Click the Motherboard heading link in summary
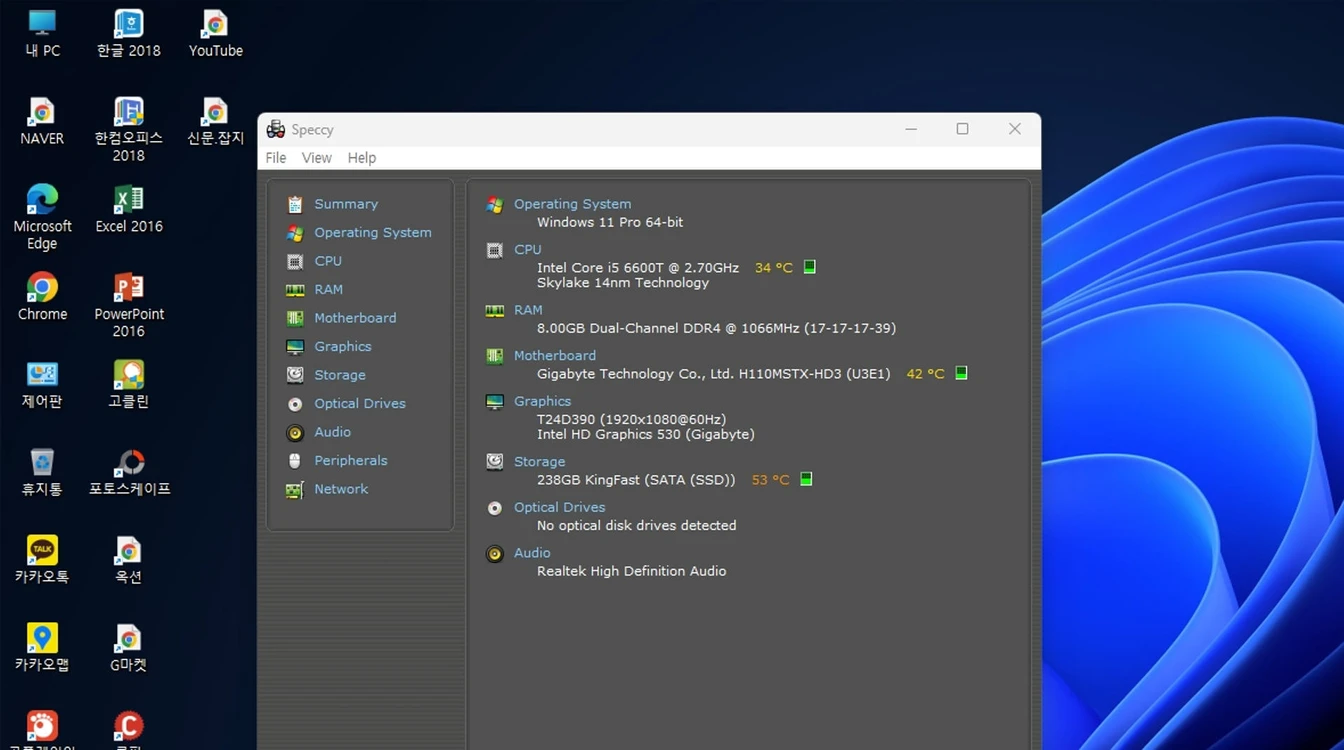 tap(555, 356)
